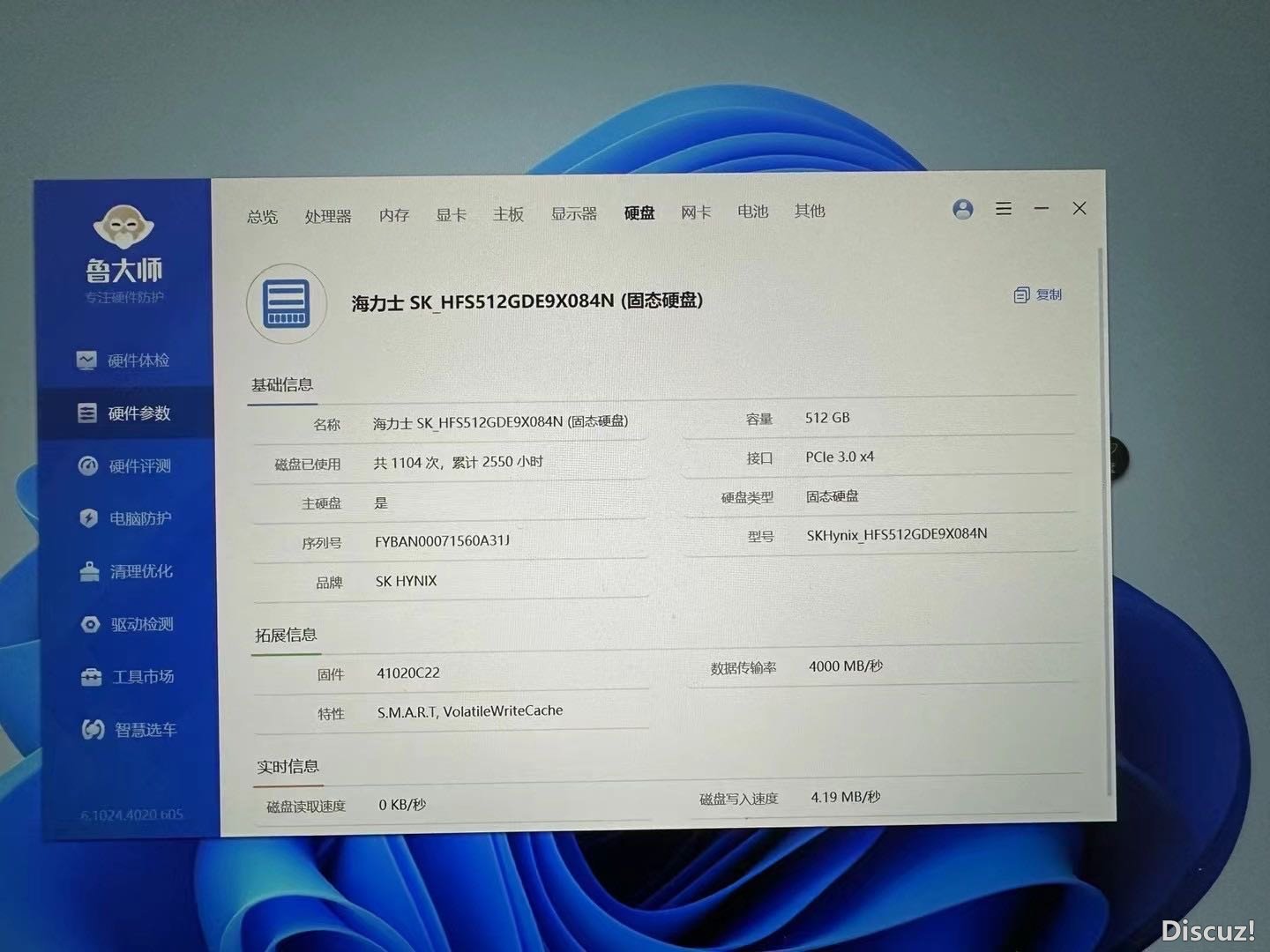The image size is (1270, 952).
Task: Select the 硬盘 hard disk tab
Action: coord(639,212)
